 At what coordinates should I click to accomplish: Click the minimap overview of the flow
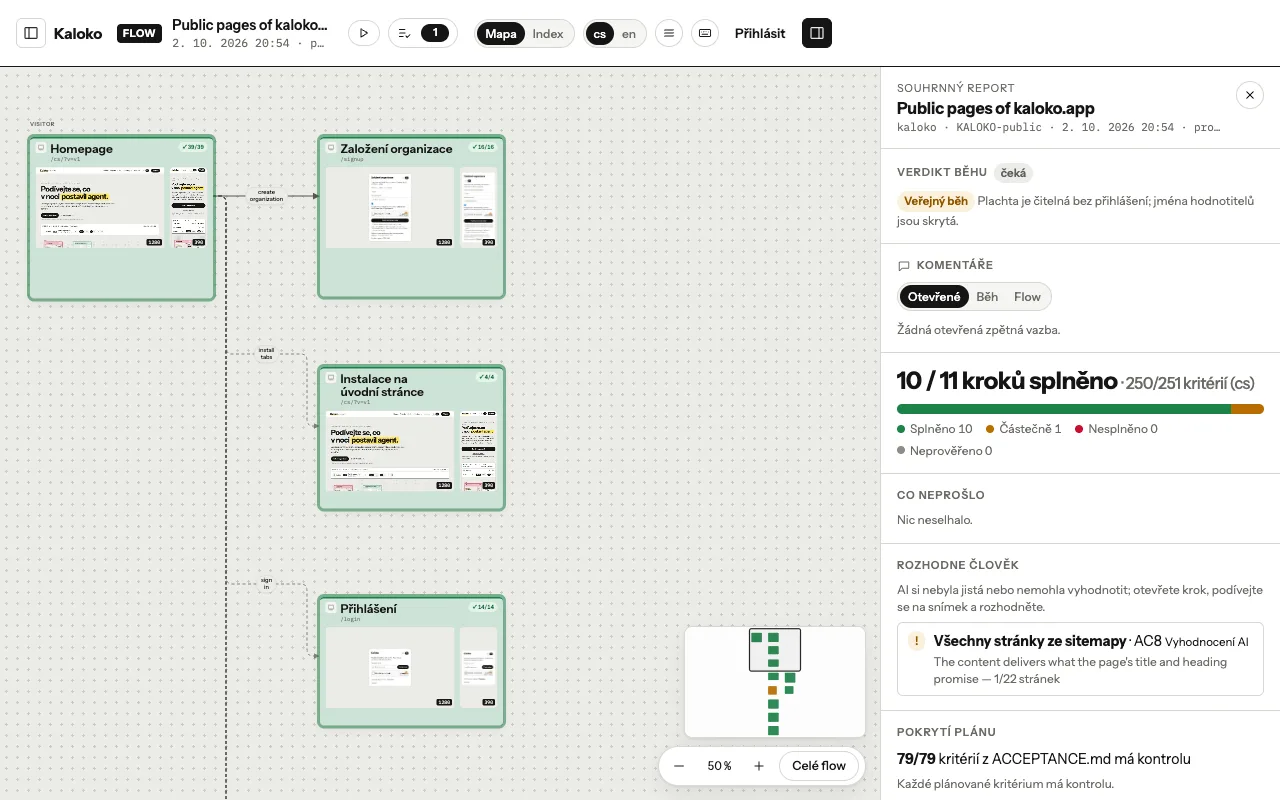click(775, 682)
